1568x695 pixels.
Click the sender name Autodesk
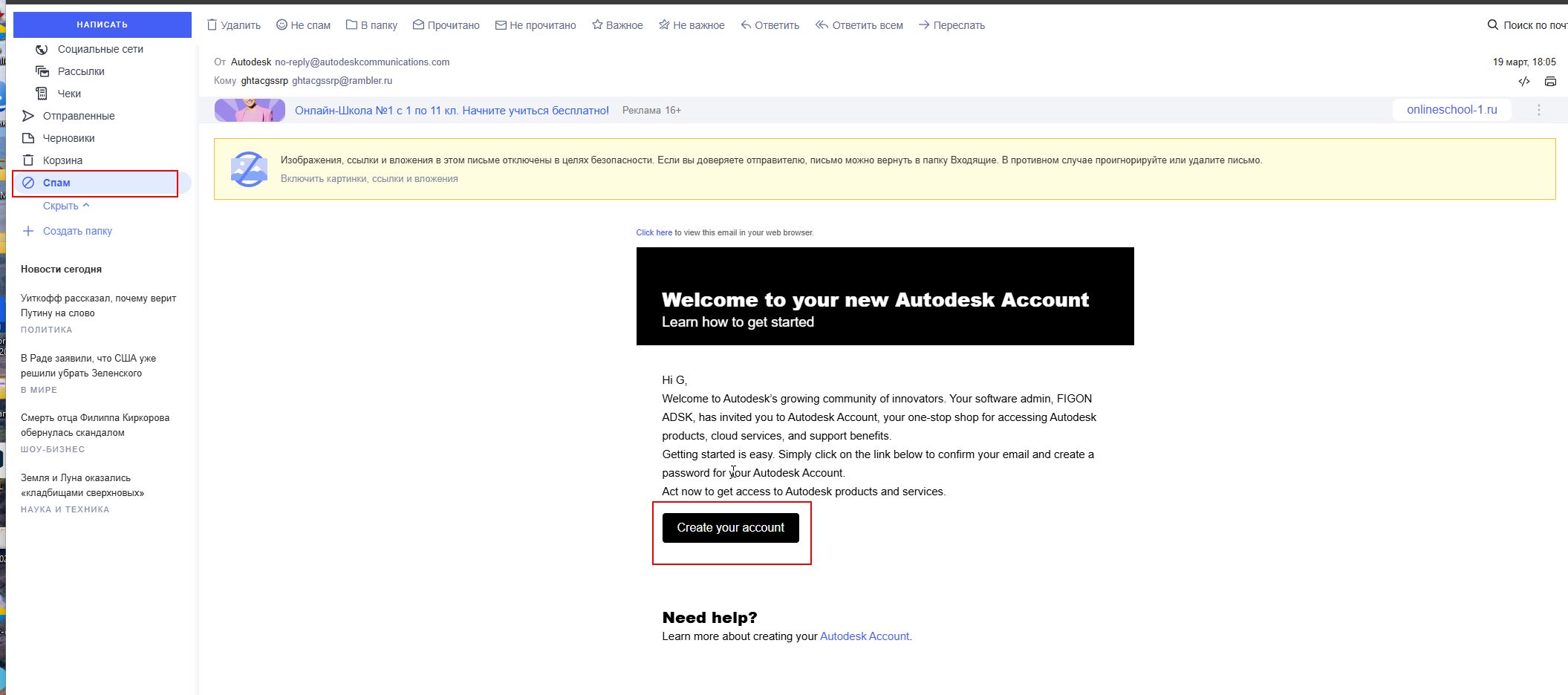click(251, 62)
